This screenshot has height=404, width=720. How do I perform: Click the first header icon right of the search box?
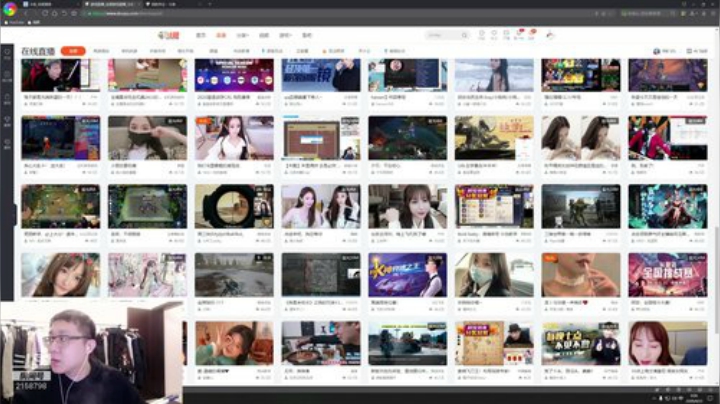(481, 35)
